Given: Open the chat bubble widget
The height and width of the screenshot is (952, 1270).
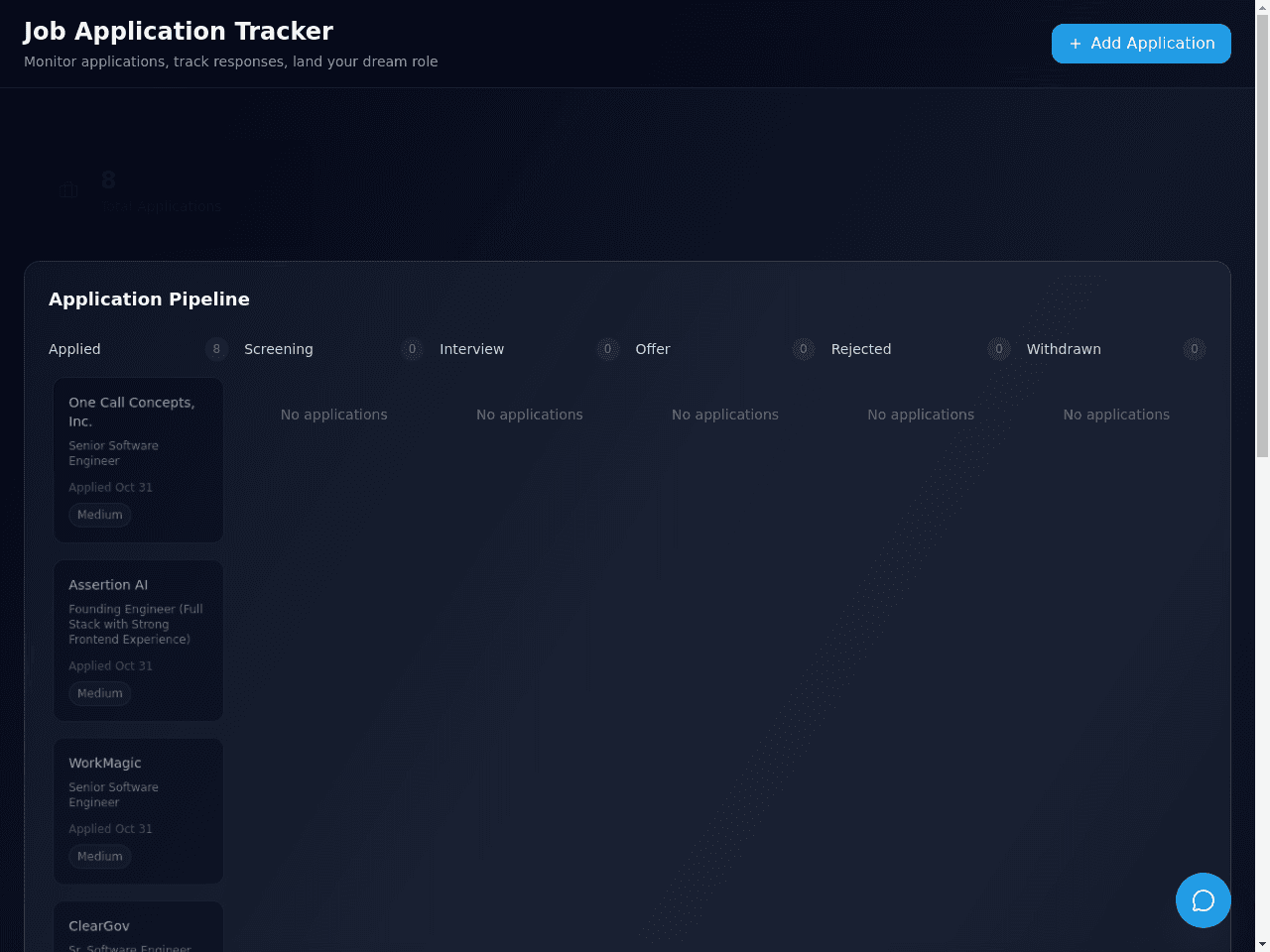Looking at the screenshot, I should 1204,900.
